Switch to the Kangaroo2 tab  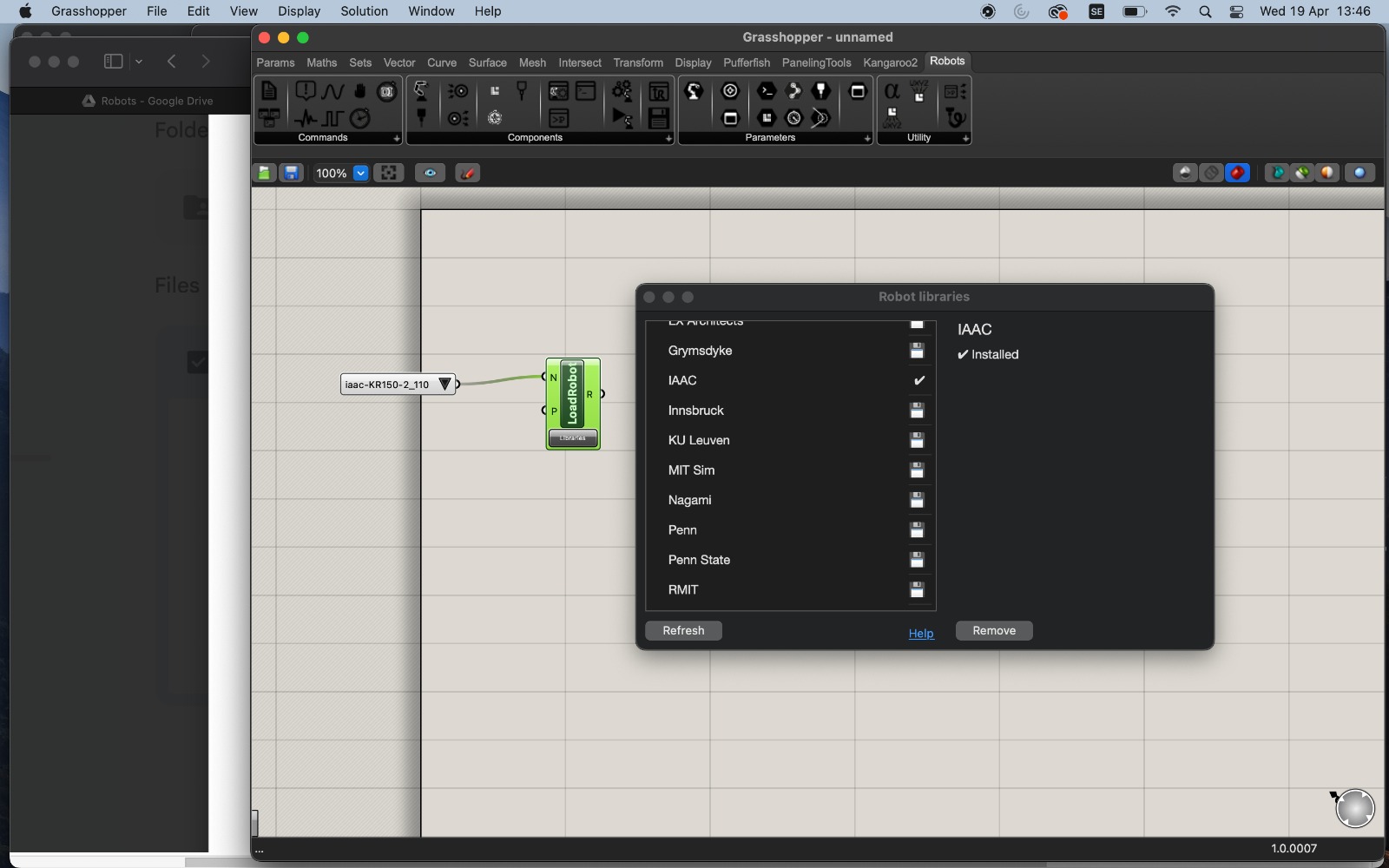coord(890,62)
